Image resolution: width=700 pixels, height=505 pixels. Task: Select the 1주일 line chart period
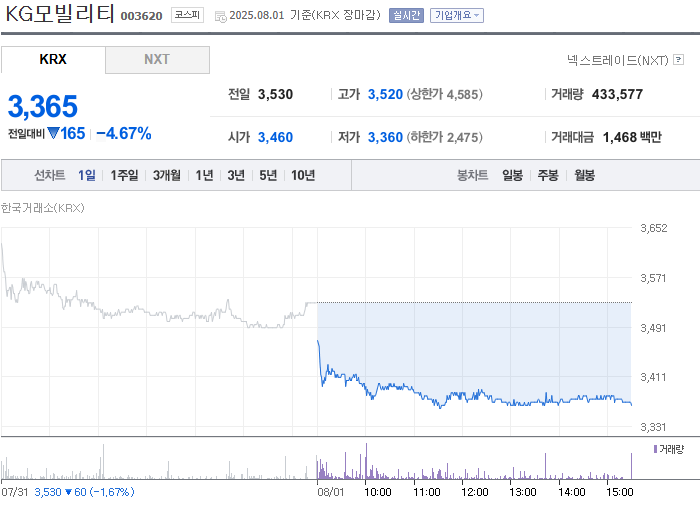(x=124, y=175)
